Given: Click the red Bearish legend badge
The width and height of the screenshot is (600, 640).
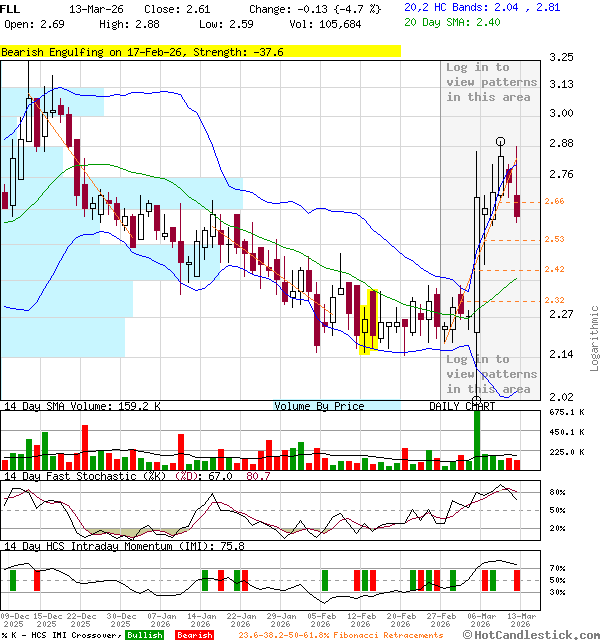Looking at the screenshot, I should pos(195,635).
